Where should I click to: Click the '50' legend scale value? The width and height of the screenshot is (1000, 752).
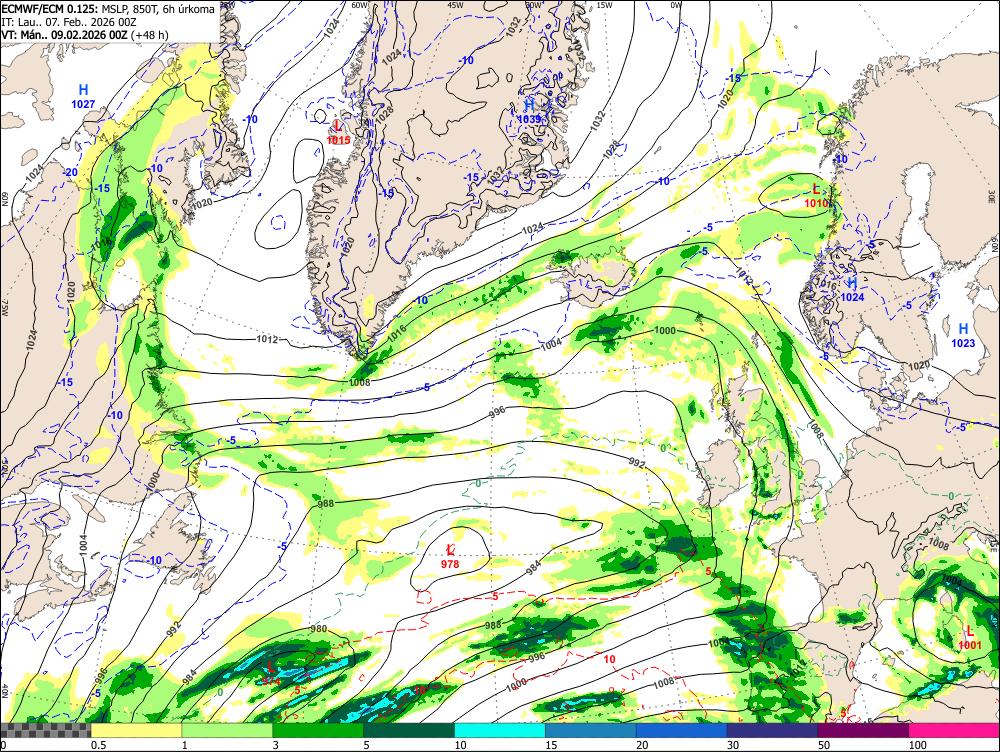point(824,745)
